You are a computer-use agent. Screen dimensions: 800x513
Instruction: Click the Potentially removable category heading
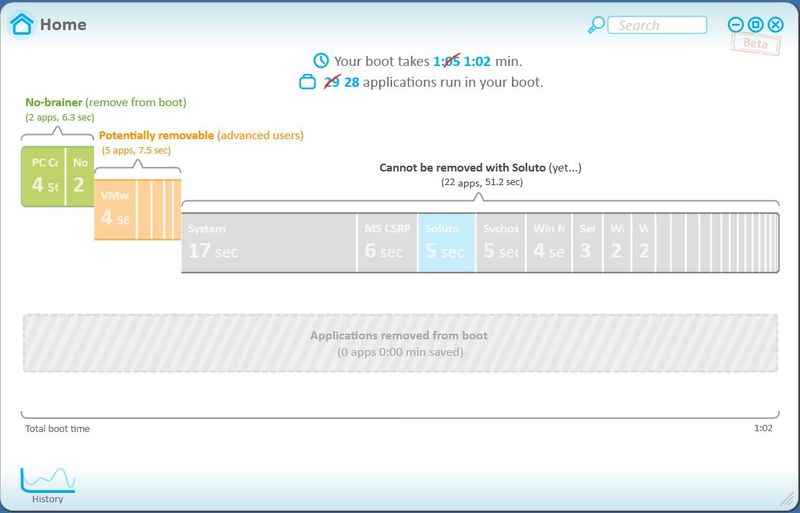coord(201,135)
